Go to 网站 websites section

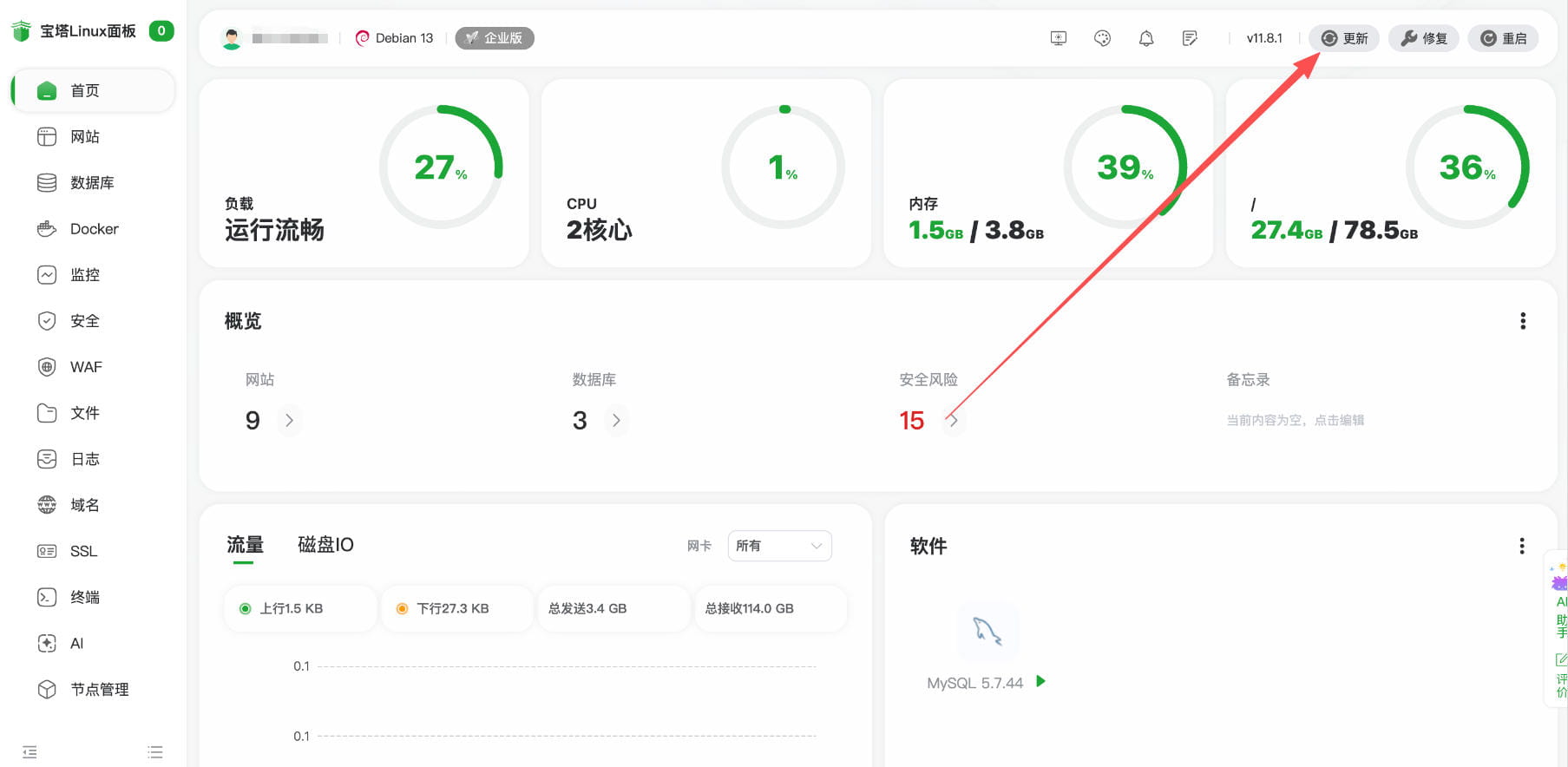93,136
